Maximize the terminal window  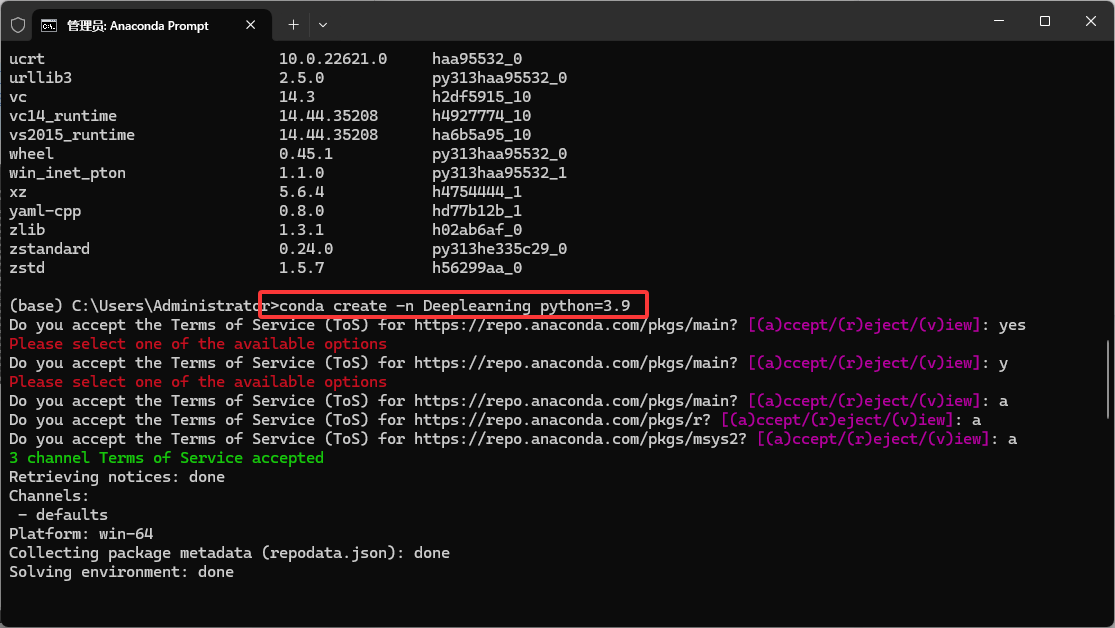[x=1045, y=21]
